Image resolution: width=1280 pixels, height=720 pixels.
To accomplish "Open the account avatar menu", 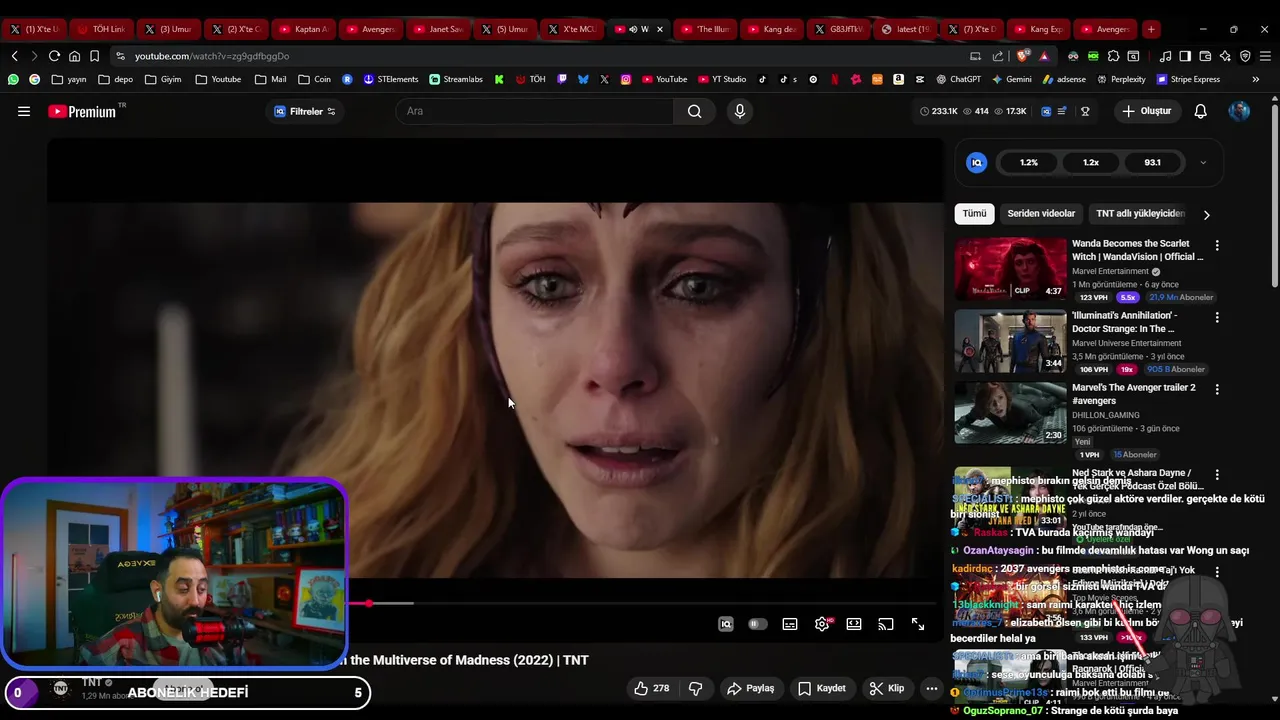I will point(1239,111).
